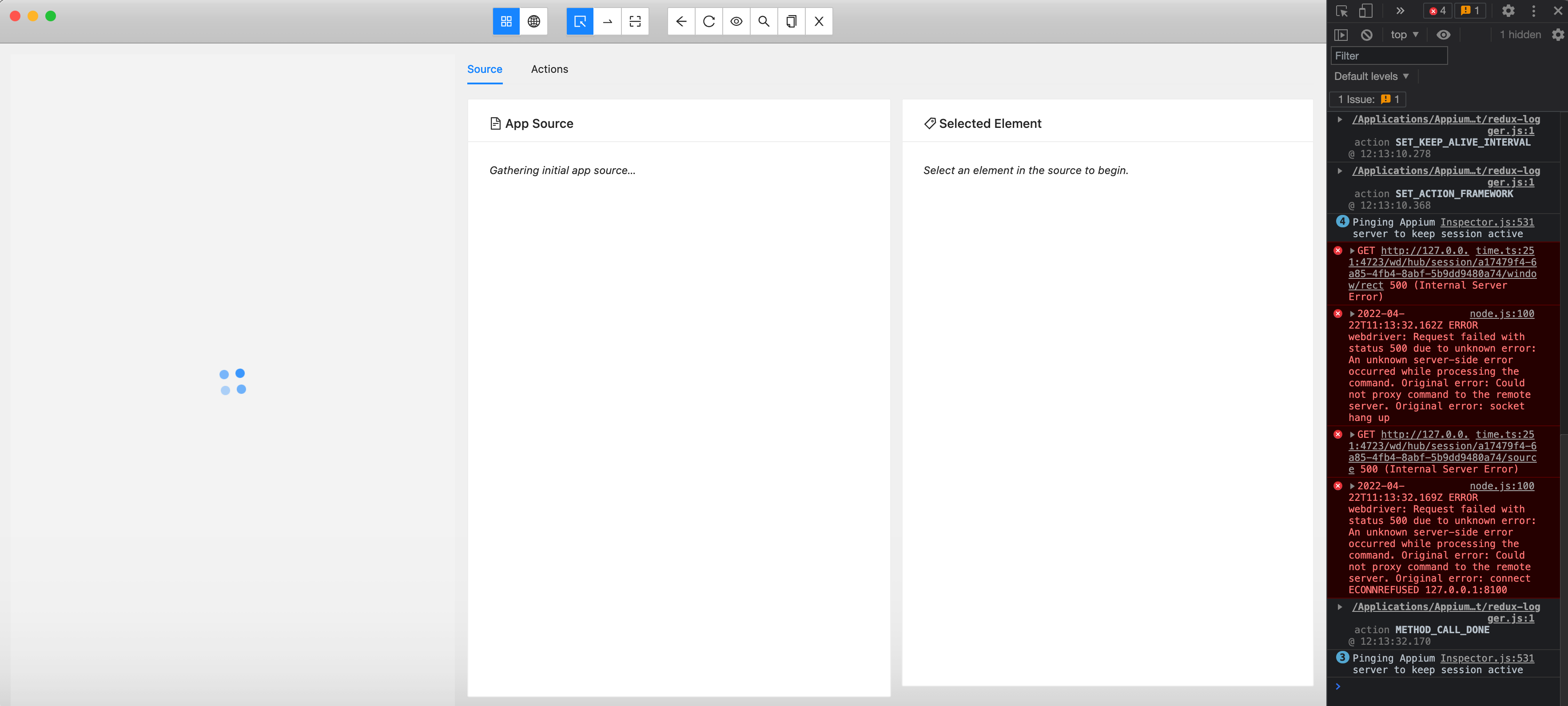
Task: Open the top context dropdown
Action: click(x=1404, y=36)
